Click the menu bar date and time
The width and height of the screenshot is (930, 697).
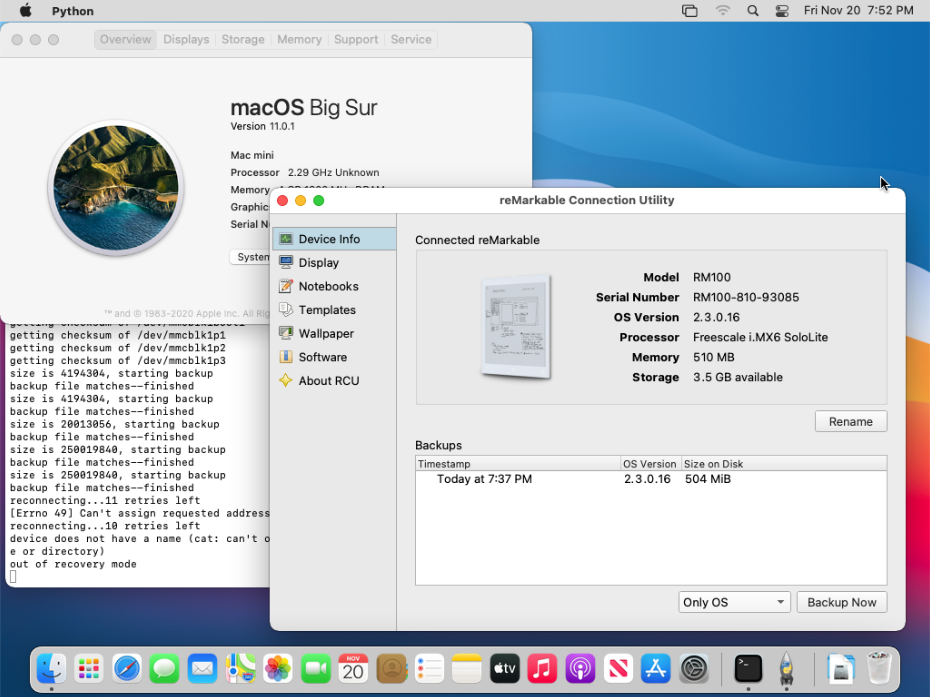(858, 11)
